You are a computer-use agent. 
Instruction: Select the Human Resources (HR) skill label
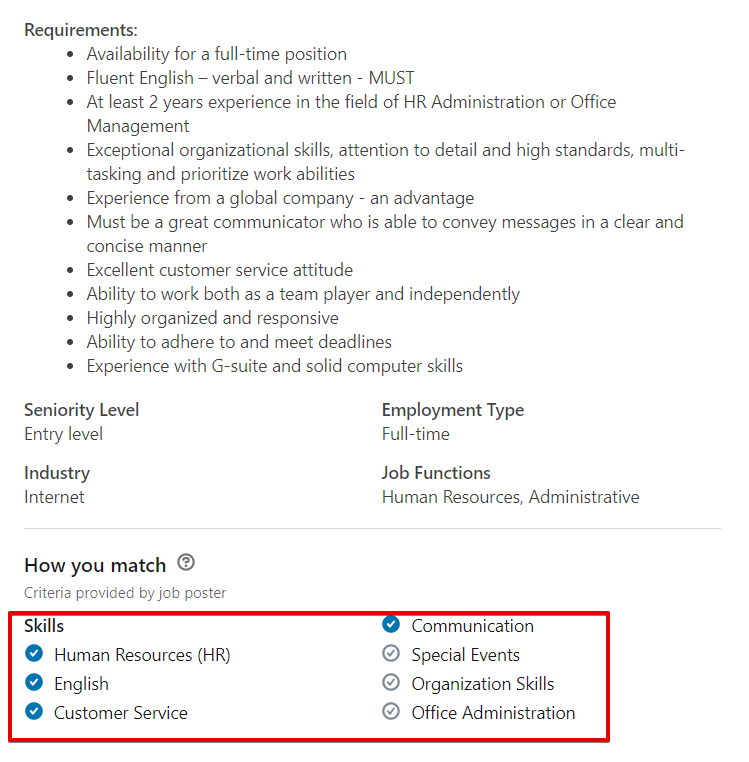[x=142, y=655]
